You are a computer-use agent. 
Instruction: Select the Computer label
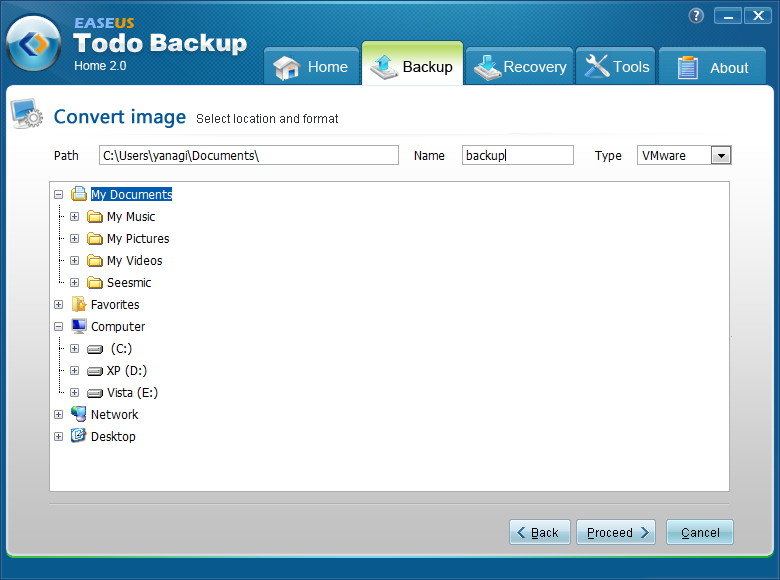[118, 326]
